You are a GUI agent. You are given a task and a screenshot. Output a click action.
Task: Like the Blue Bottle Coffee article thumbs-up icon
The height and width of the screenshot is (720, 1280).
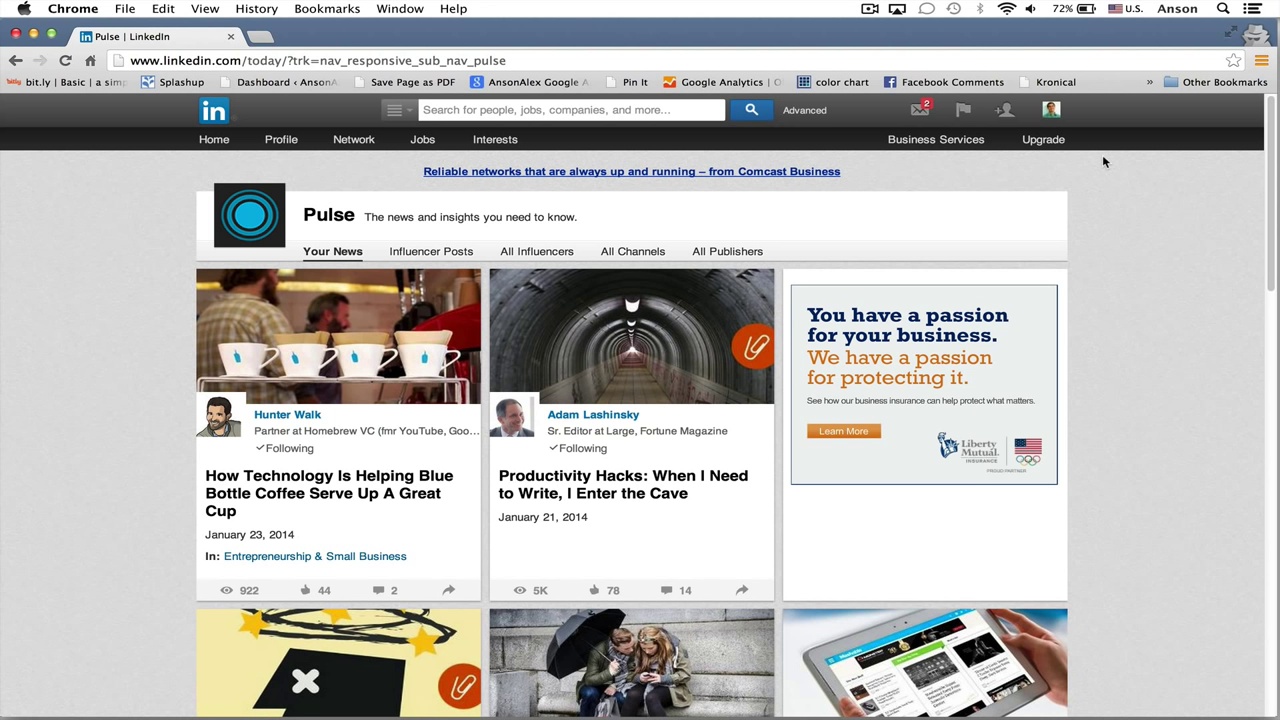pyautogui.click(x=305, y=590)
